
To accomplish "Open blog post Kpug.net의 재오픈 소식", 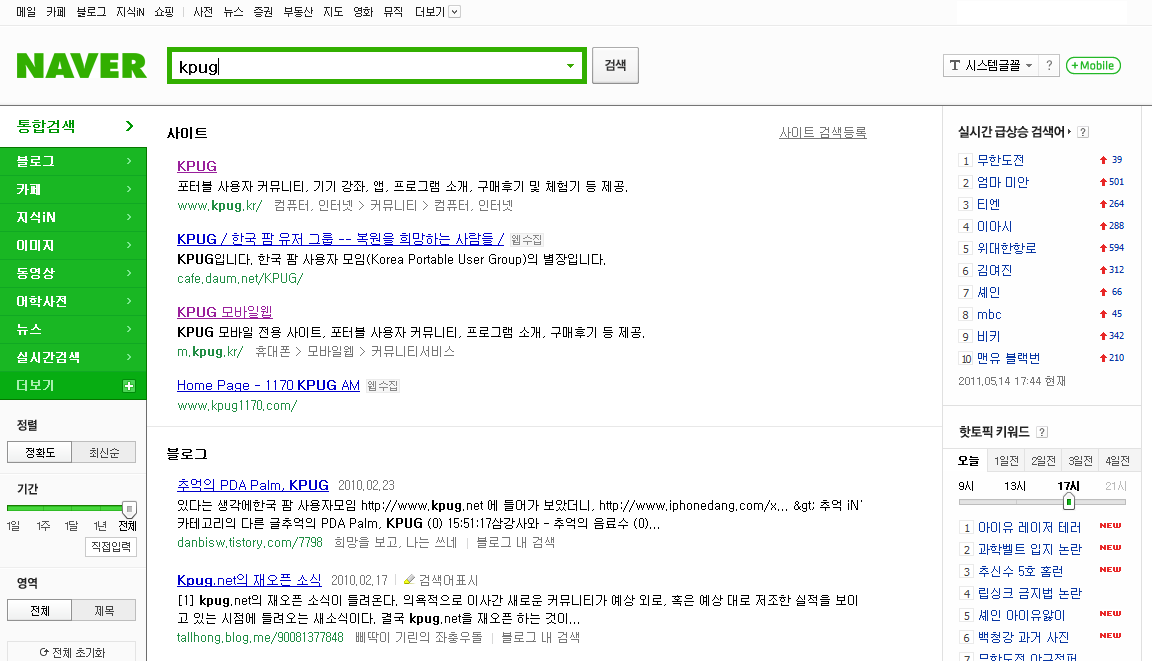I will click(x=249, y=579).
